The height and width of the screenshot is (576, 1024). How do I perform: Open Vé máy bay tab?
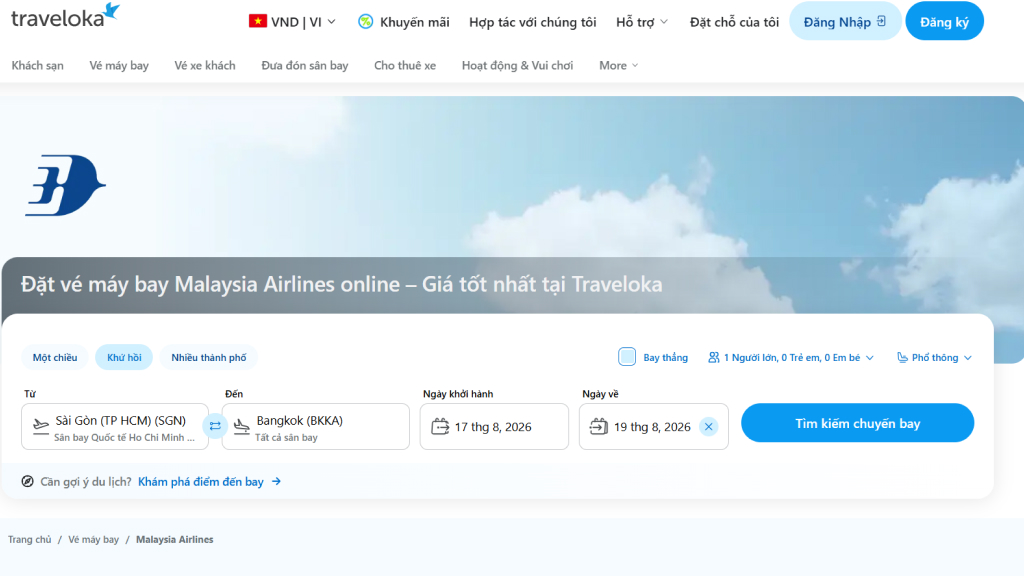coord(119,65)
